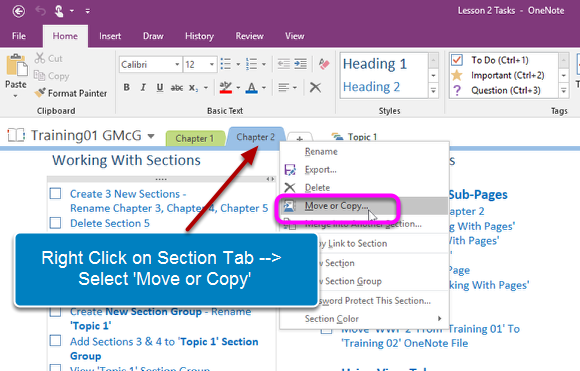Apply the Heading 1 style
This screenshot has height=371, width=580.
pyautogui.click(x=375, y=64)
